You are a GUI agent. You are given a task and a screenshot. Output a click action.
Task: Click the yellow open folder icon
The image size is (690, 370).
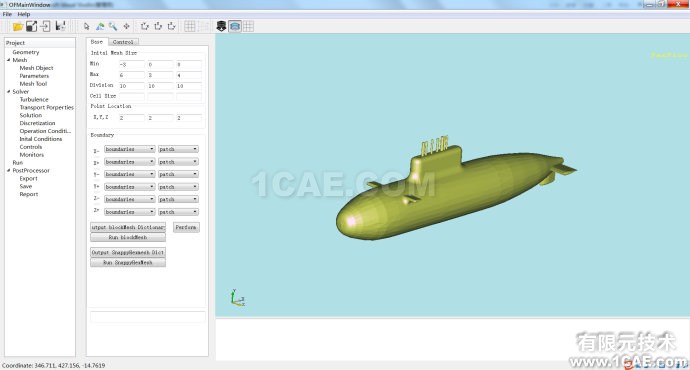click(18, 27)
